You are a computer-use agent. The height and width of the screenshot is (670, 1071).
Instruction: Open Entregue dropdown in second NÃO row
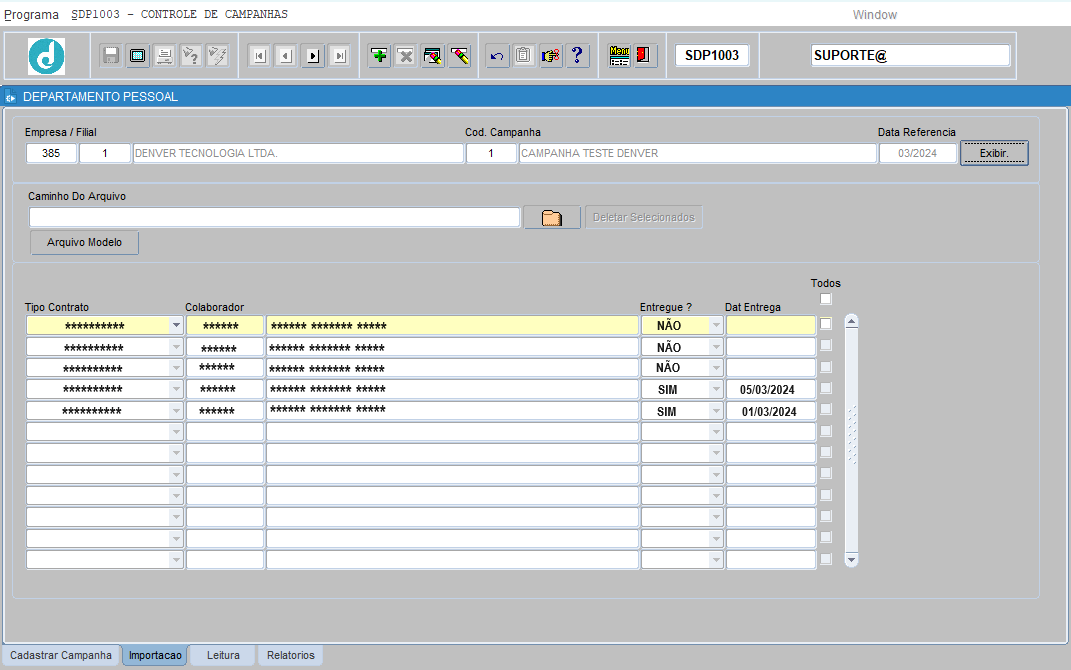click(x=716, y=347)
